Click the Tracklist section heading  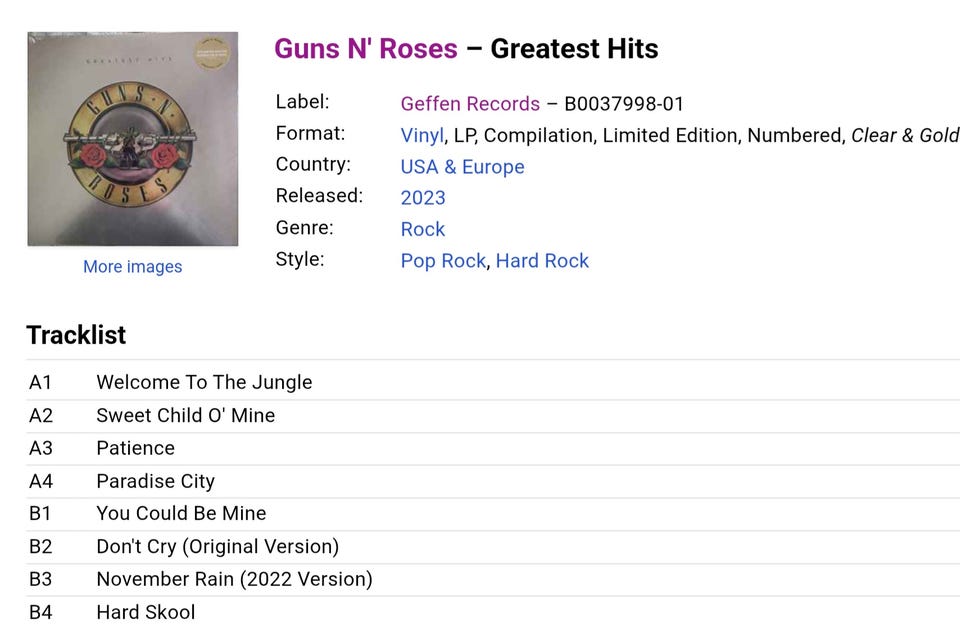coord(76,335)
